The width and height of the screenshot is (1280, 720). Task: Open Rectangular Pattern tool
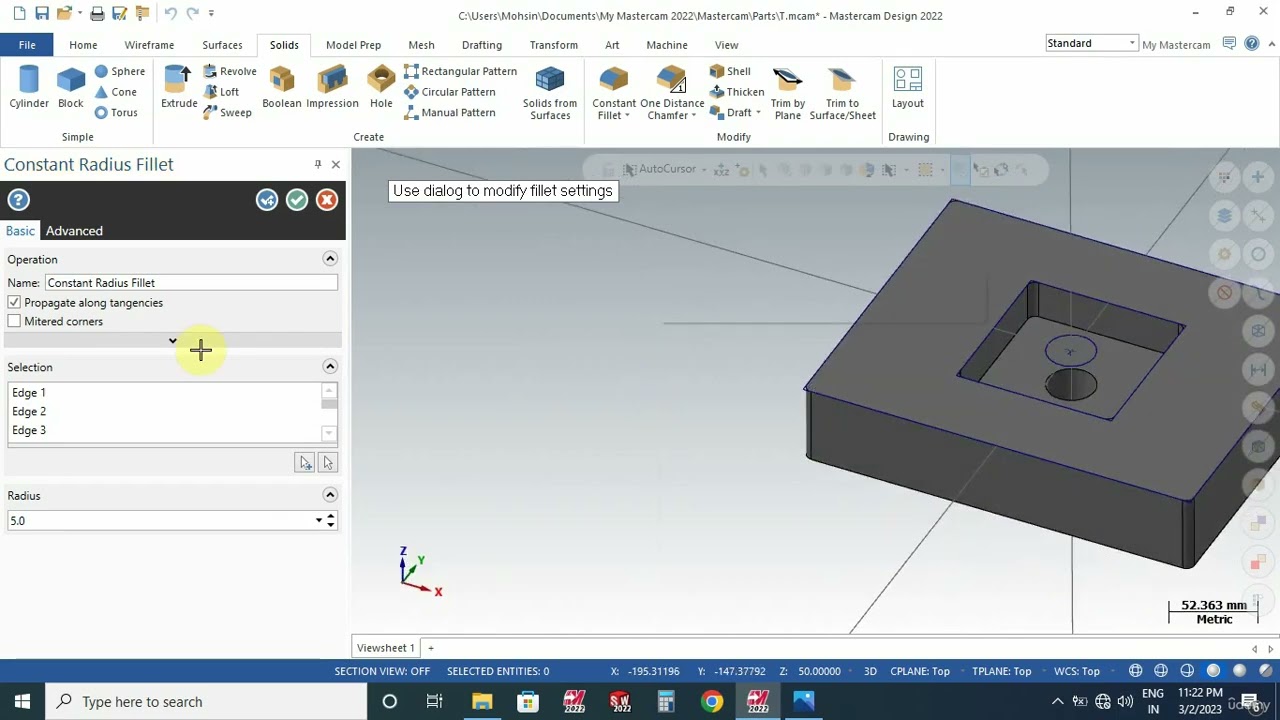(460, 71)
